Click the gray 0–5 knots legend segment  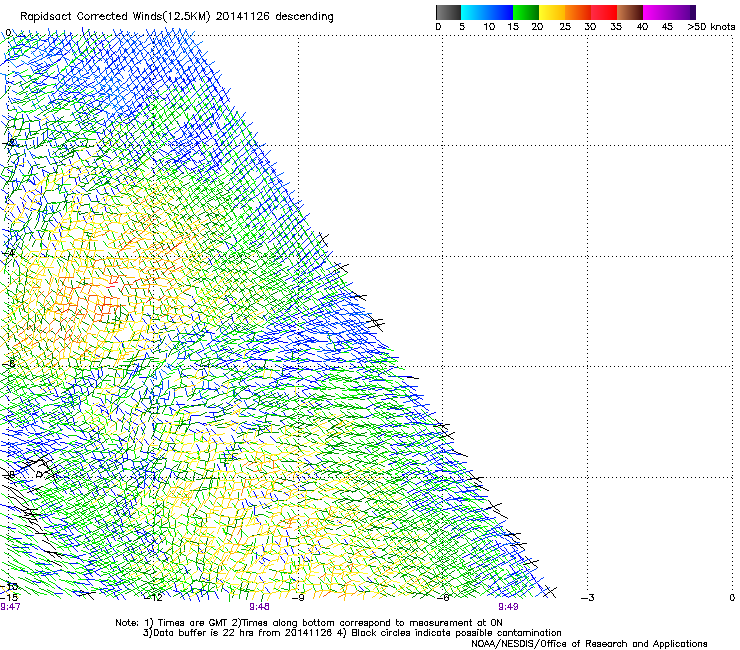(448, 12)
